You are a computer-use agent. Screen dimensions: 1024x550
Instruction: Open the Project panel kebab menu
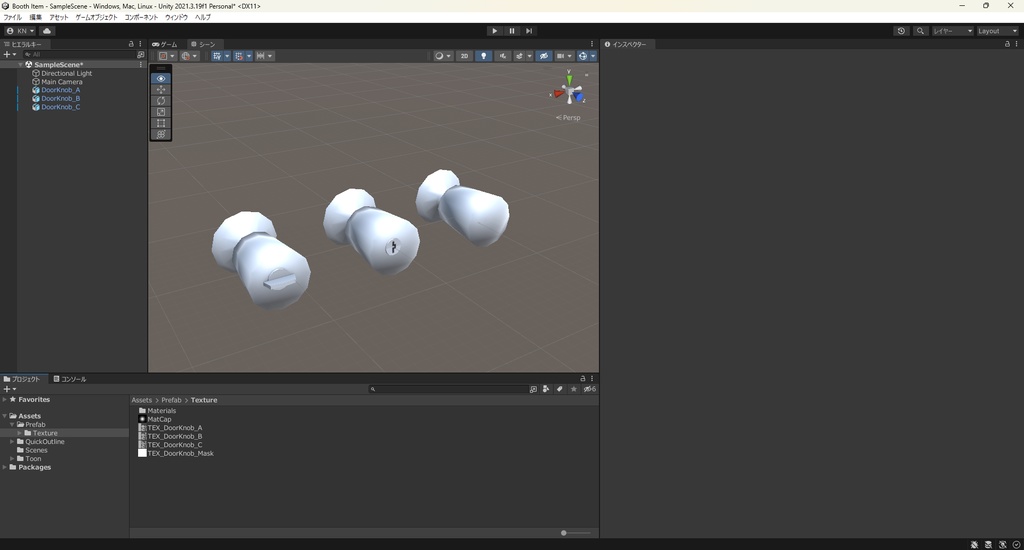click(x=592, y=378)
